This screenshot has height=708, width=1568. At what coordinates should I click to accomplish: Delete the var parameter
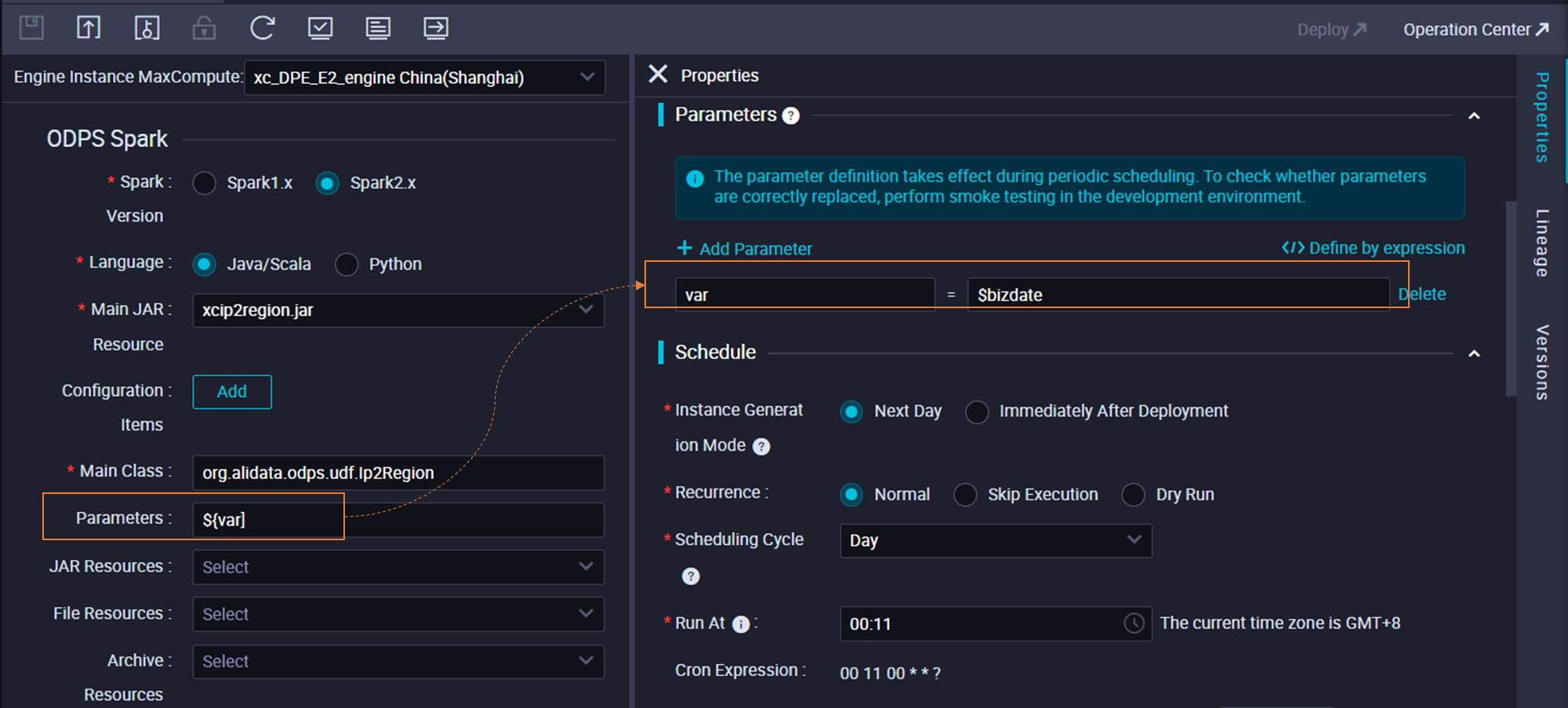pyautogui.click(x=1422, y=294)
